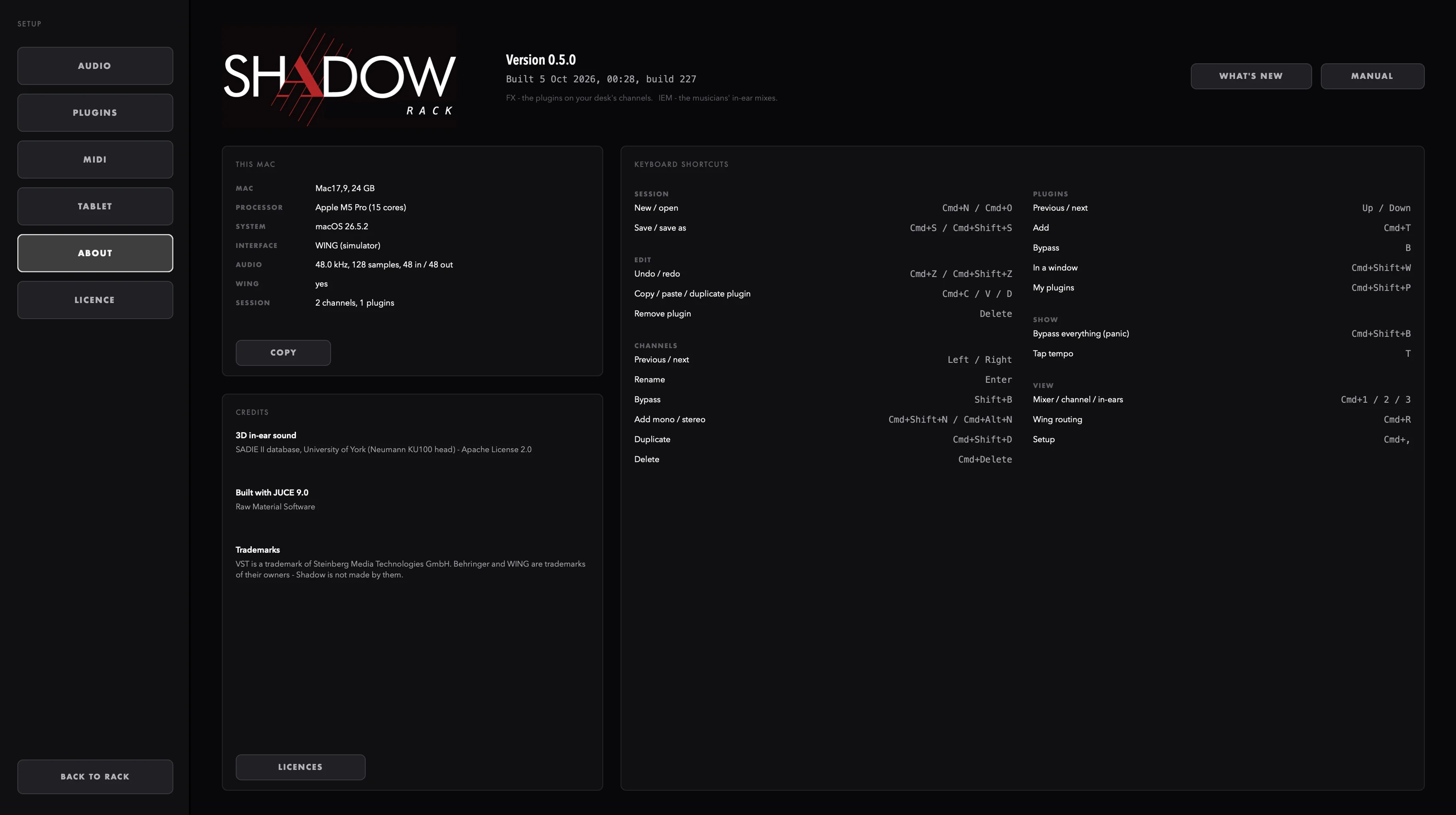This screenshot has height=815, width=1456.
Task: Click the 'In a window' shortcut label
Action: (1055, 268)
